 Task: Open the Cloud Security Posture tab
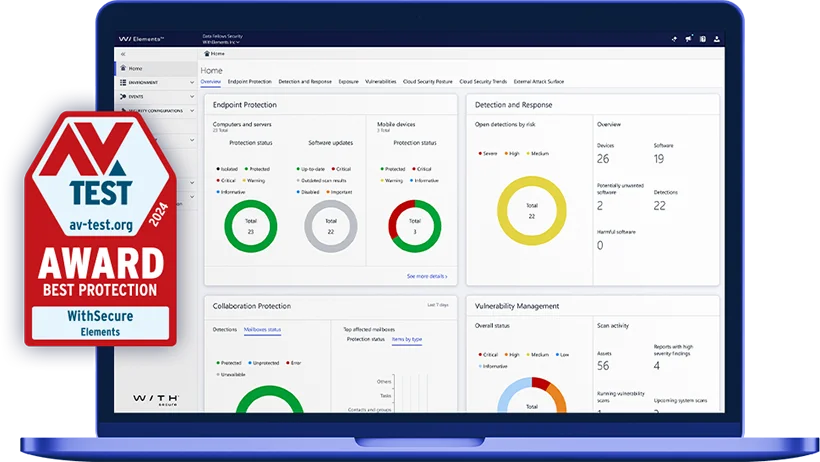(x=428, y=82)
